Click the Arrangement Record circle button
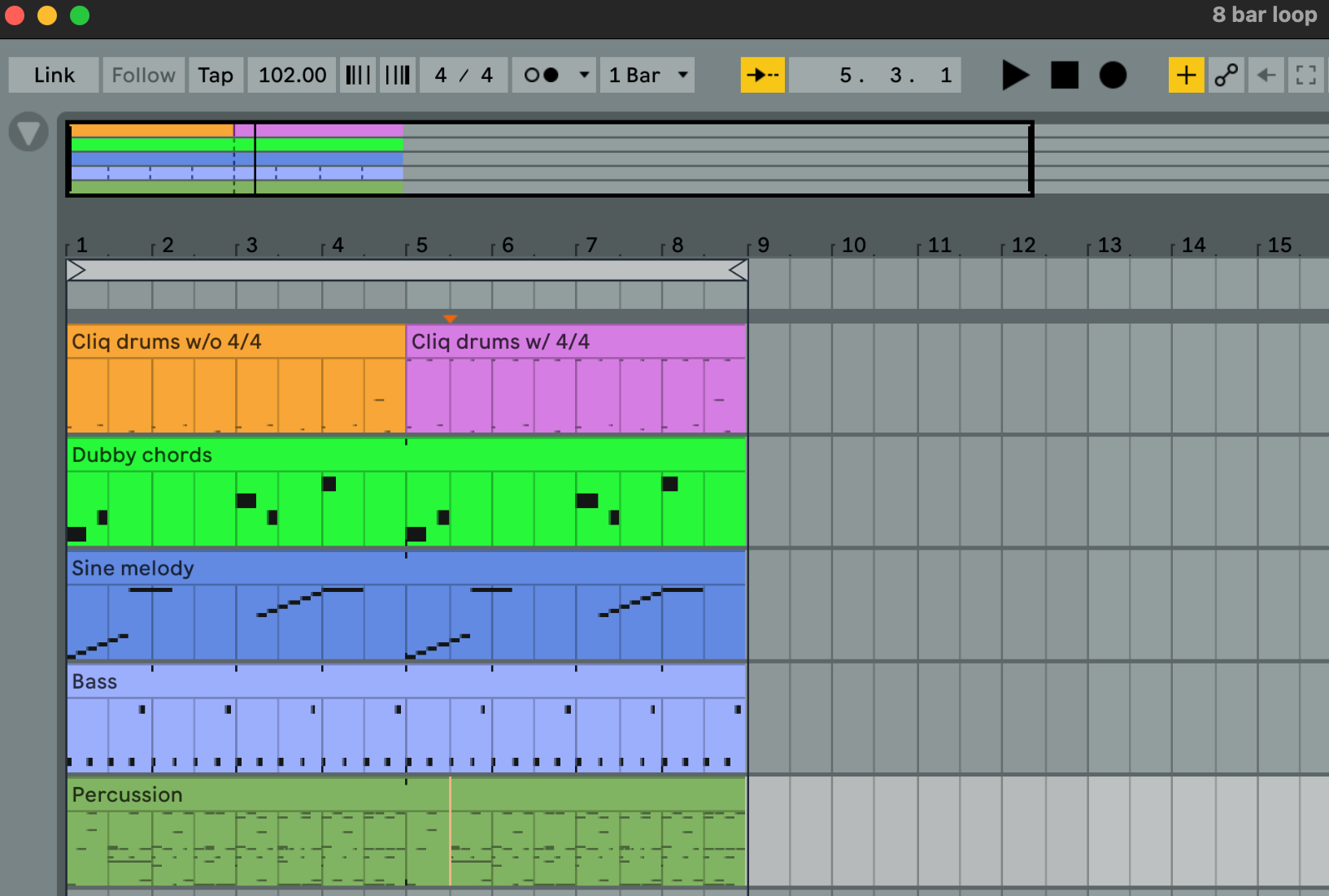 [x=1113, y=75]
